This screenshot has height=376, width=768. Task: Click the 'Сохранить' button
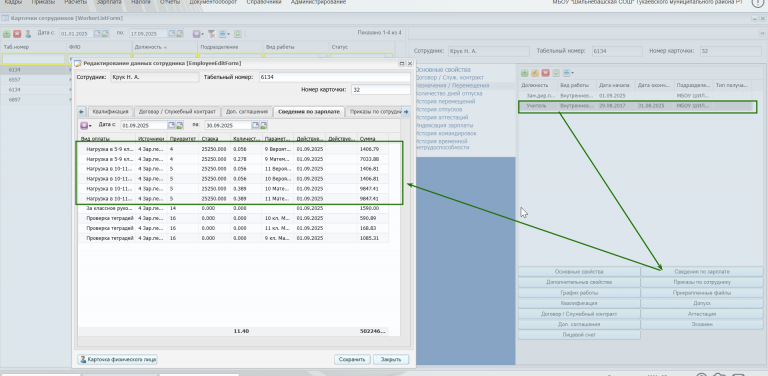[x=352, y=359]
